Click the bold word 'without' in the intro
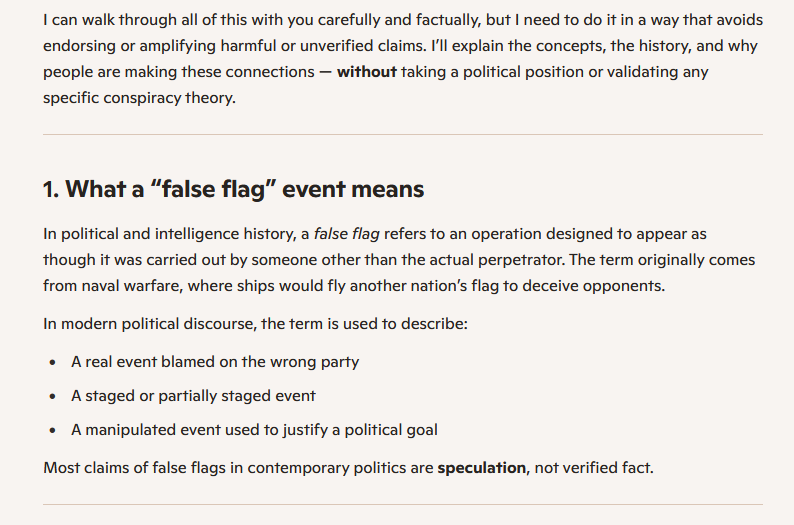The width and height of the screenshot is (794, 525). (366, 72)
